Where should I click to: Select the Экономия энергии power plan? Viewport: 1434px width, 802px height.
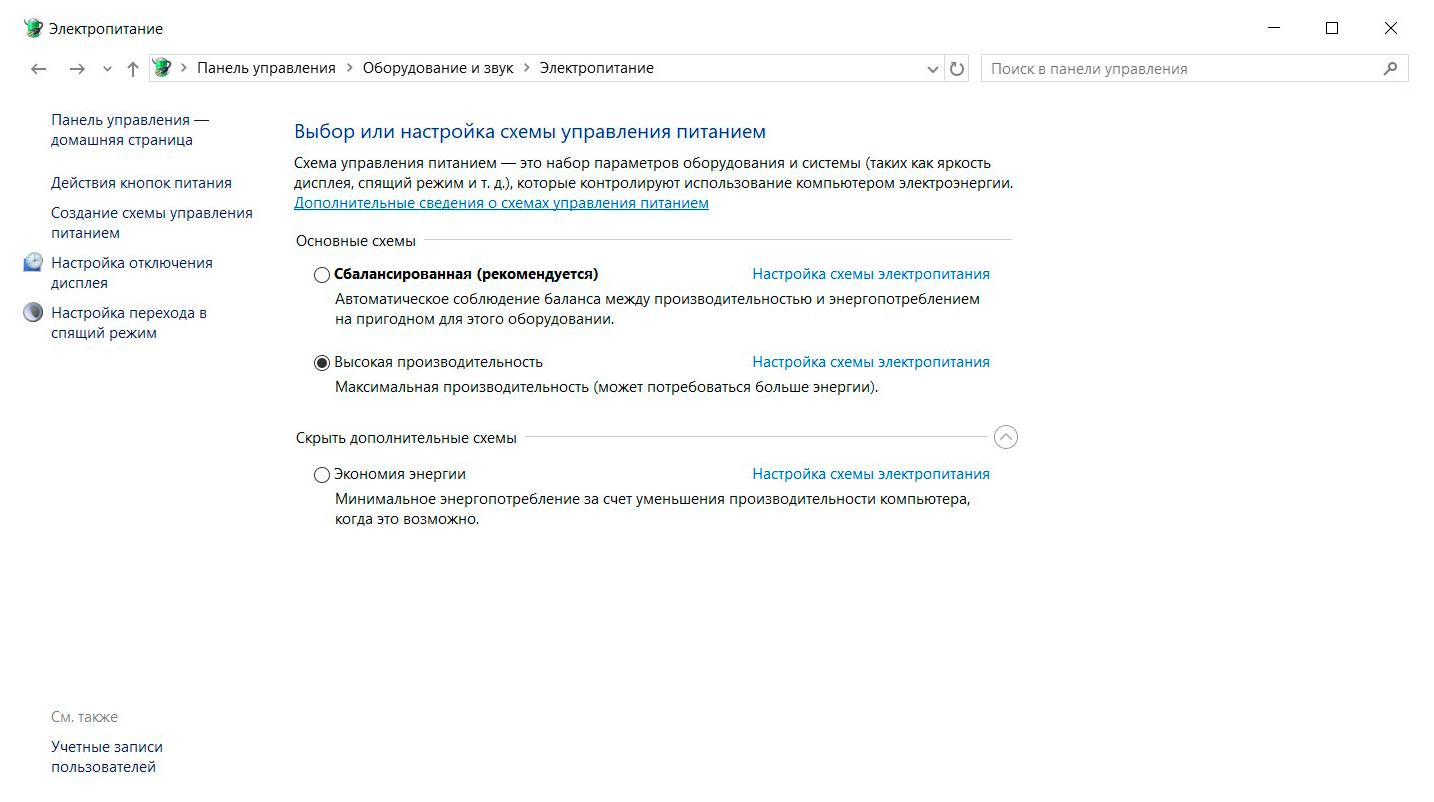tap(322, 475)
